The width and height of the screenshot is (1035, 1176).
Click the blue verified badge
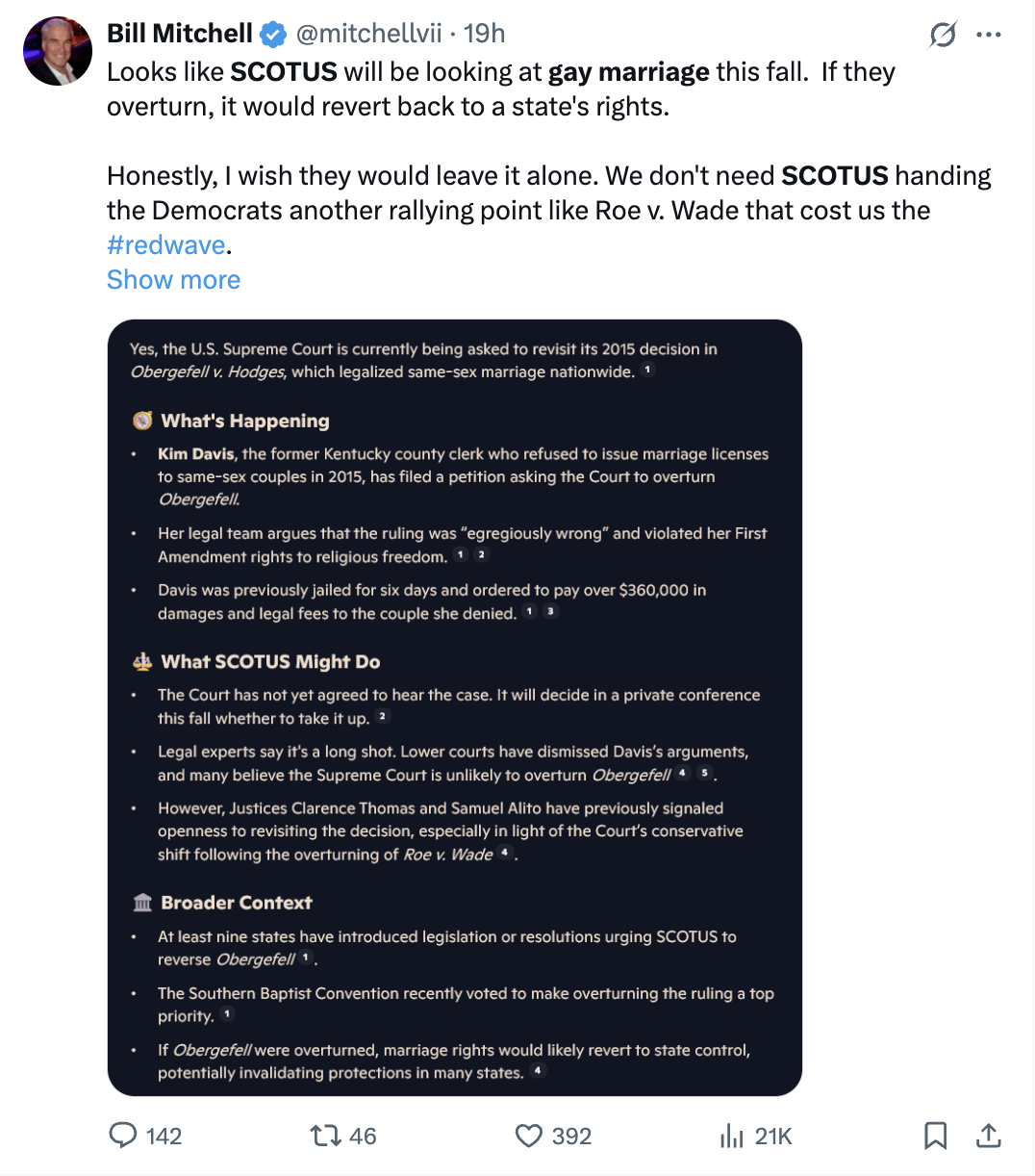tap(274, 35)
